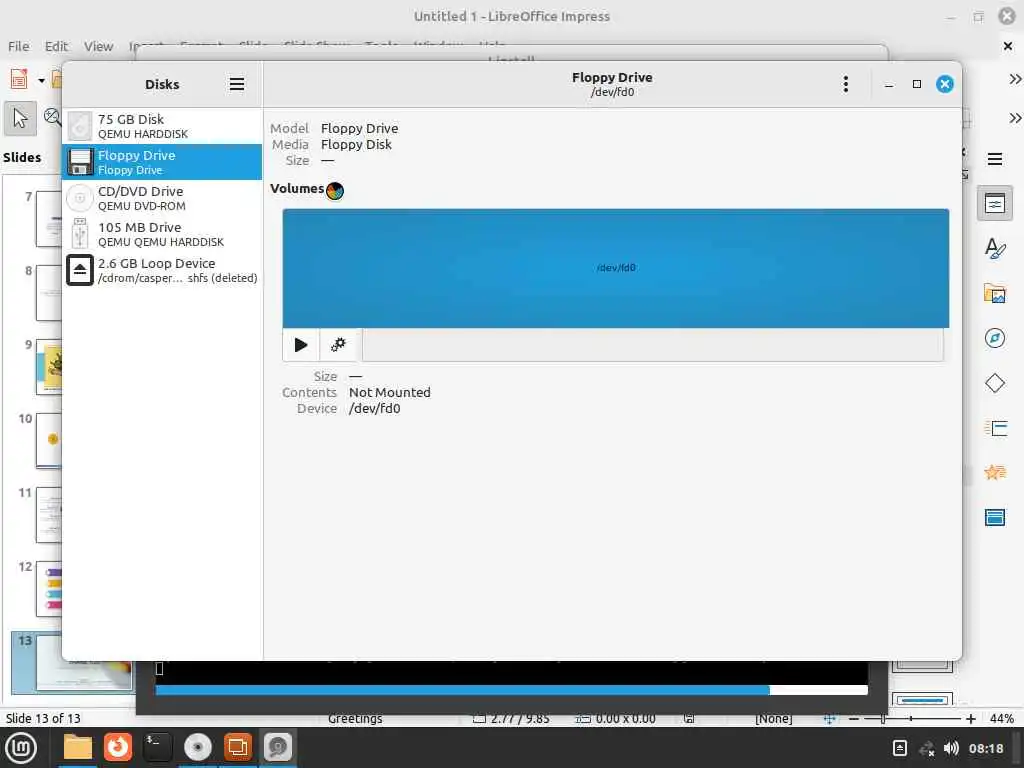Viewport: 1024px width, 768px height.
Task: Open the Edit menu in Impress
Action: (56, 46)
